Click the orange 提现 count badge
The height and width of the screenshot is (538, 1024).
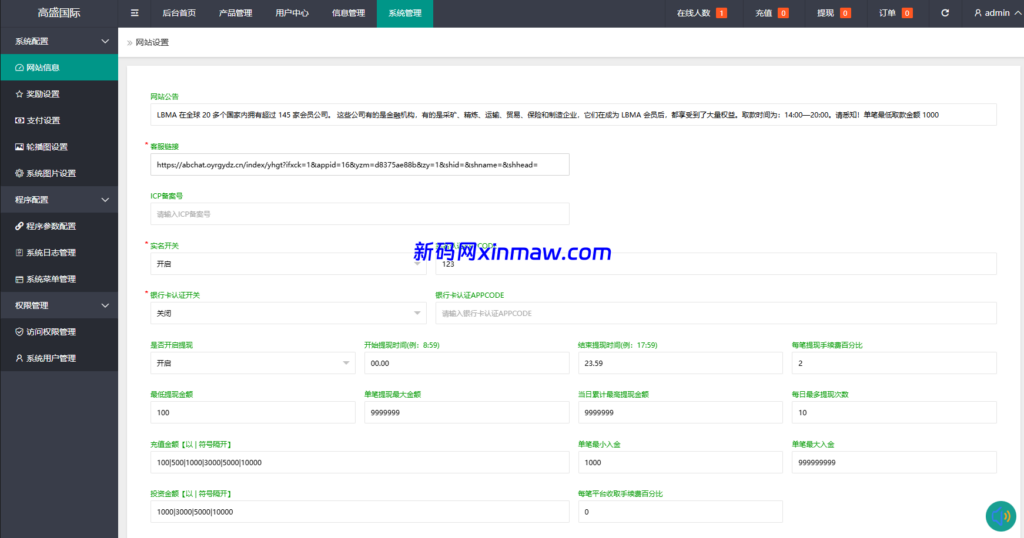tap(845, 13)
